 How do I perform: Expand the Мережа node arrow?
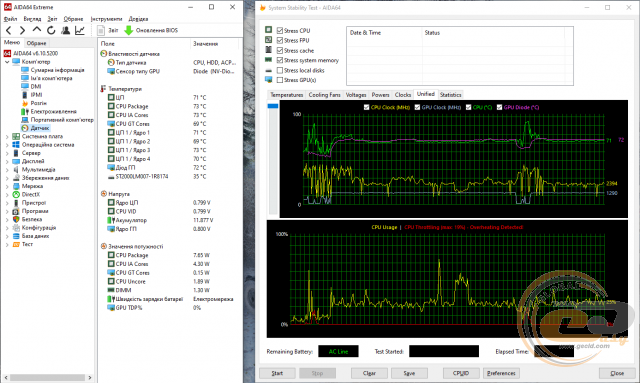(7, 186)
